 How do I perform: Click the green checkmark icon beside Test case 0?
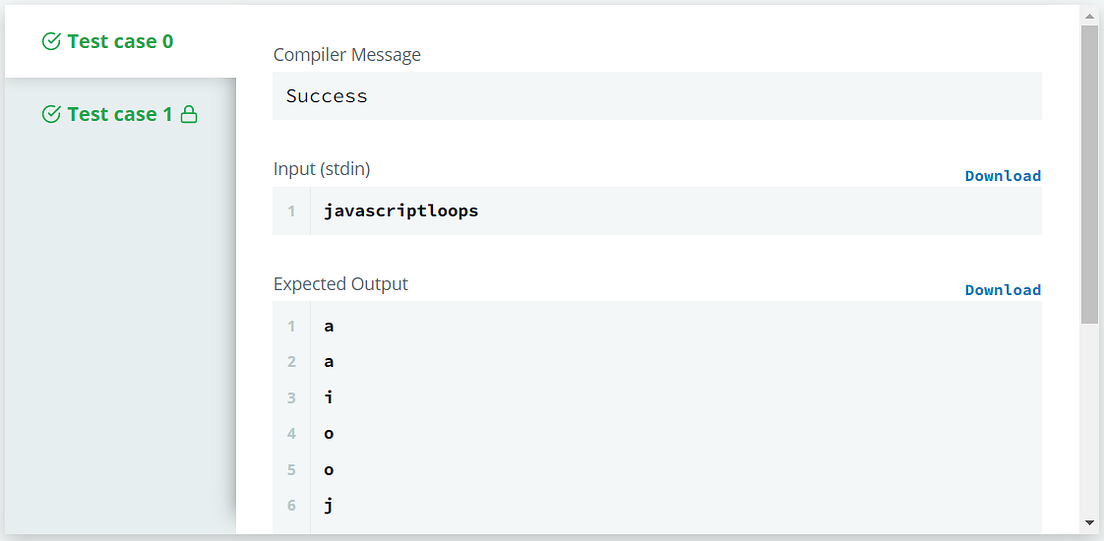coord(51,42)
